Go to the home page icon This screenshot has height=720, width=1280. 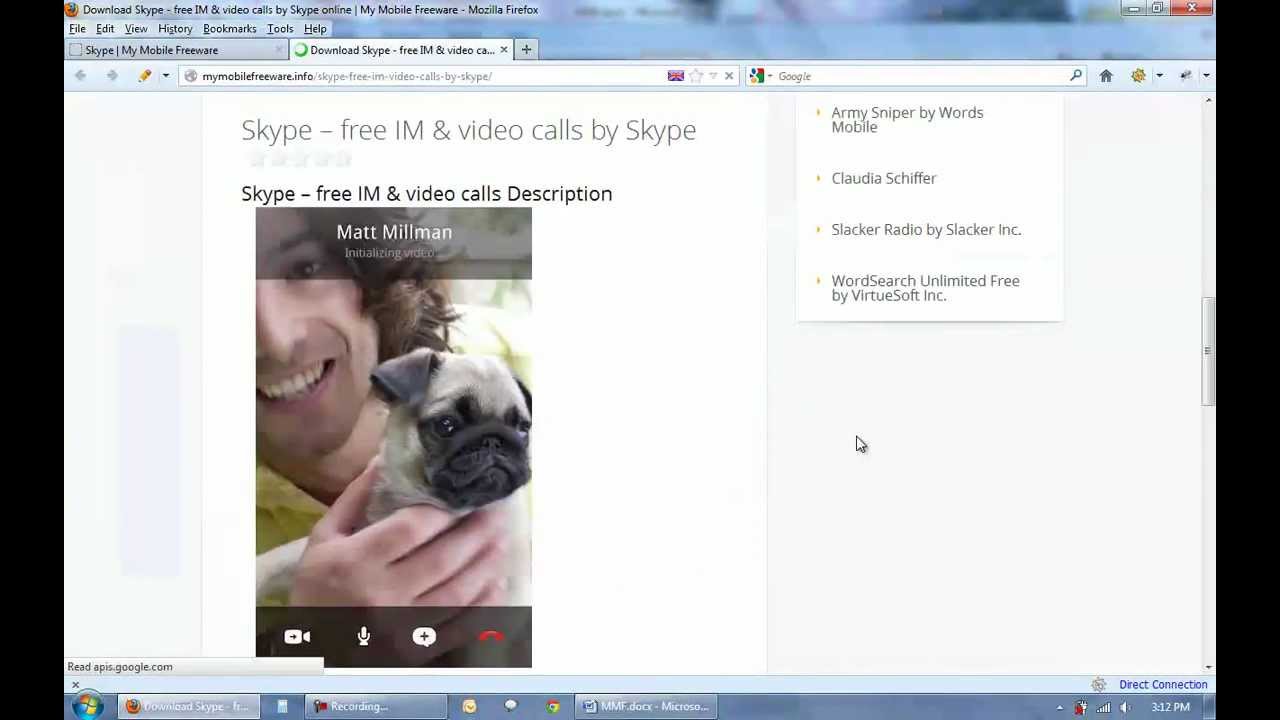(1106, 76)
